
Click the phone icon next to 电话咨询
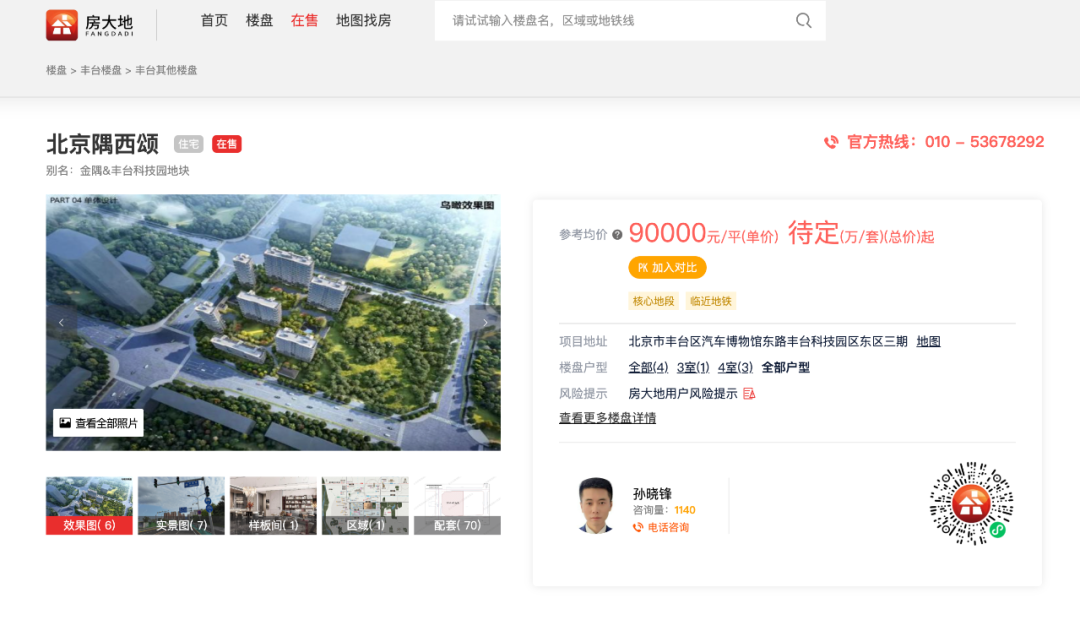tap(638, 527)
